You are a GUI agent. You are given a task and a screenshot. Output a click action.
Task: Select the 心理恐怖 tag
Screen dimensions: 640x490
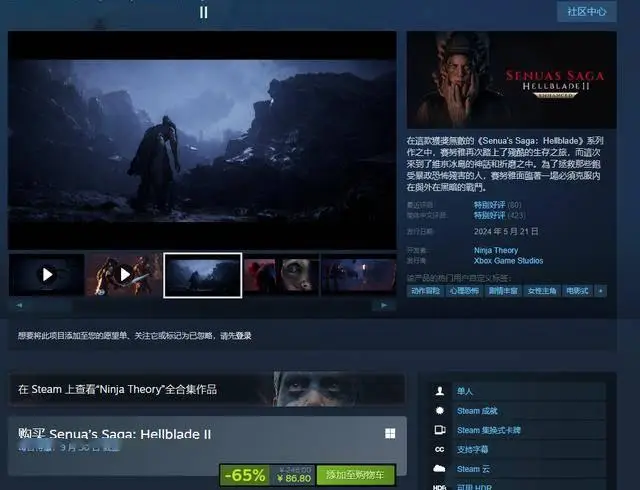tap(464, 291)
